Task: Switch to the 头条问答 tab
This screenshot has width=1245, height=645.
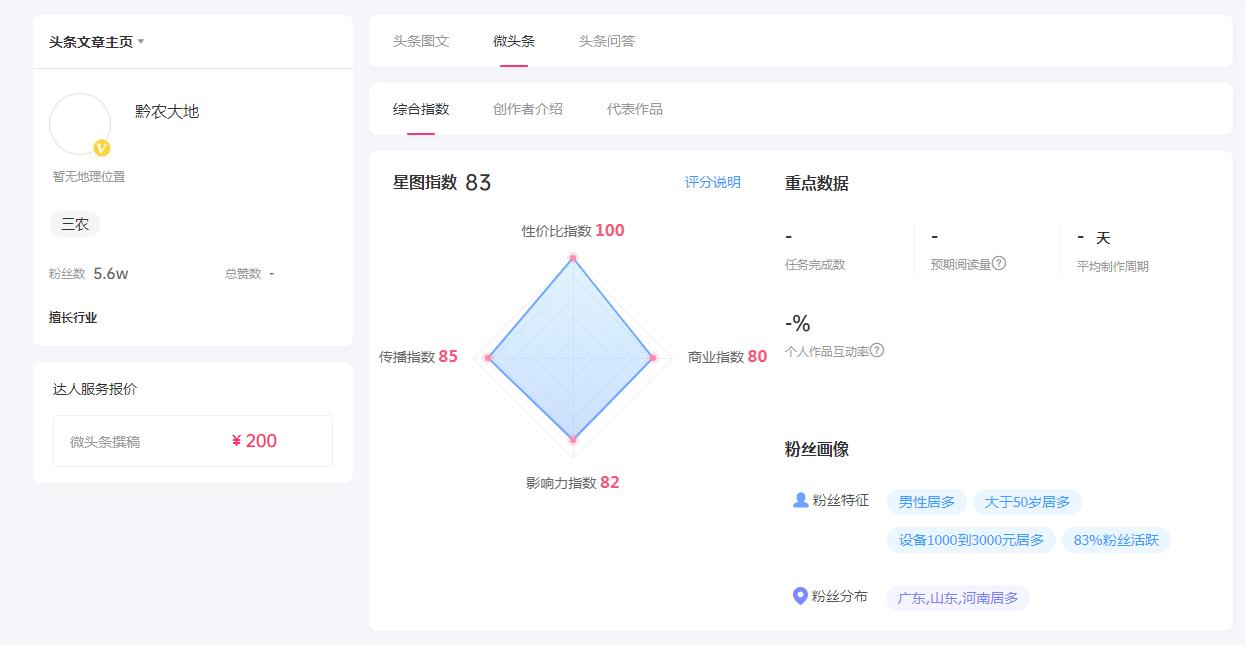Action: click(x=609, y=41)
